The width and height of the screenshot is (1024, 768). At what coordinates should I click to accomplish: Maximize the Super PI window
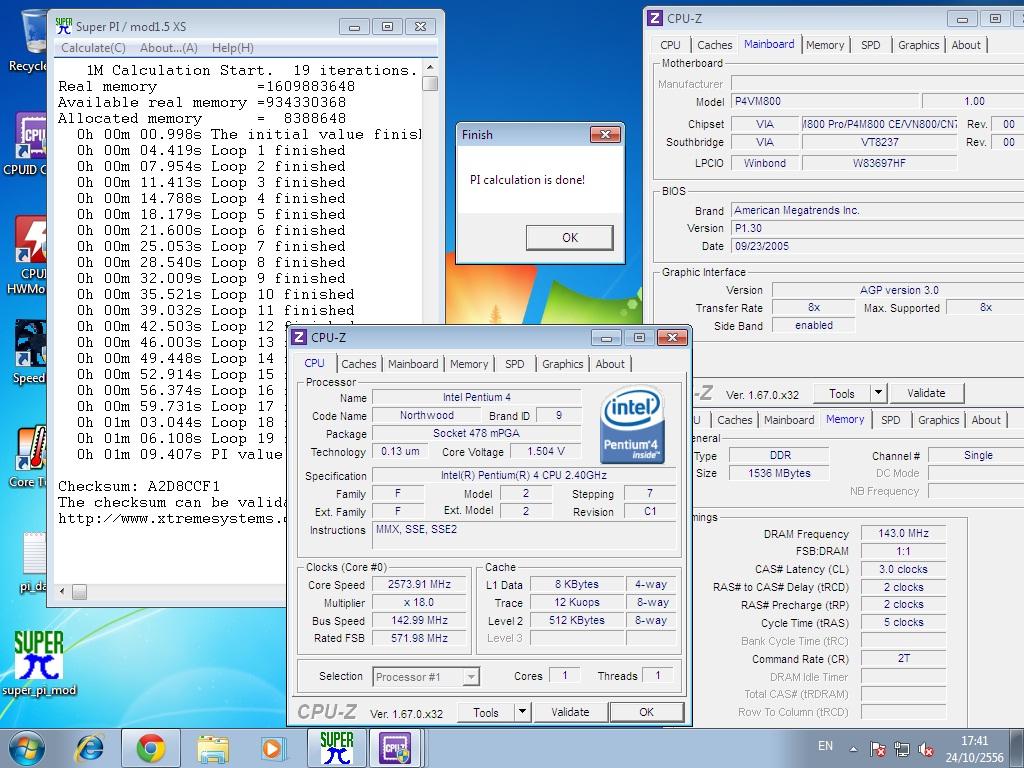click(387, 27)
